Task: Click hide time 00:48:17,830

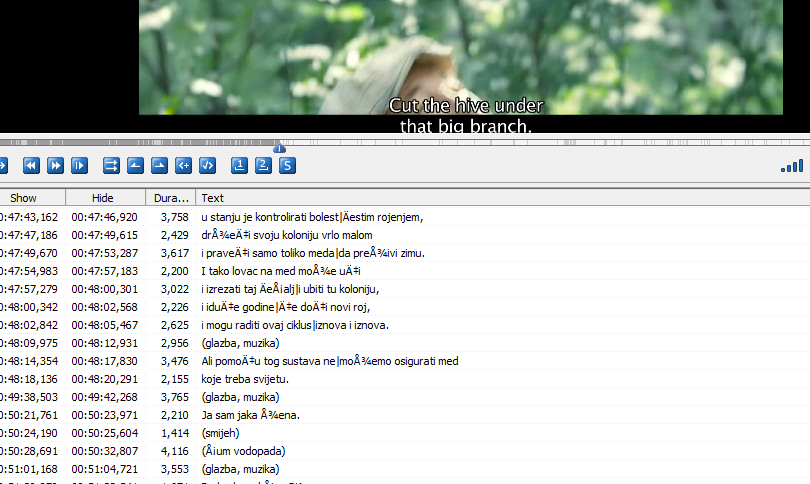Action: tap(105, 362)
